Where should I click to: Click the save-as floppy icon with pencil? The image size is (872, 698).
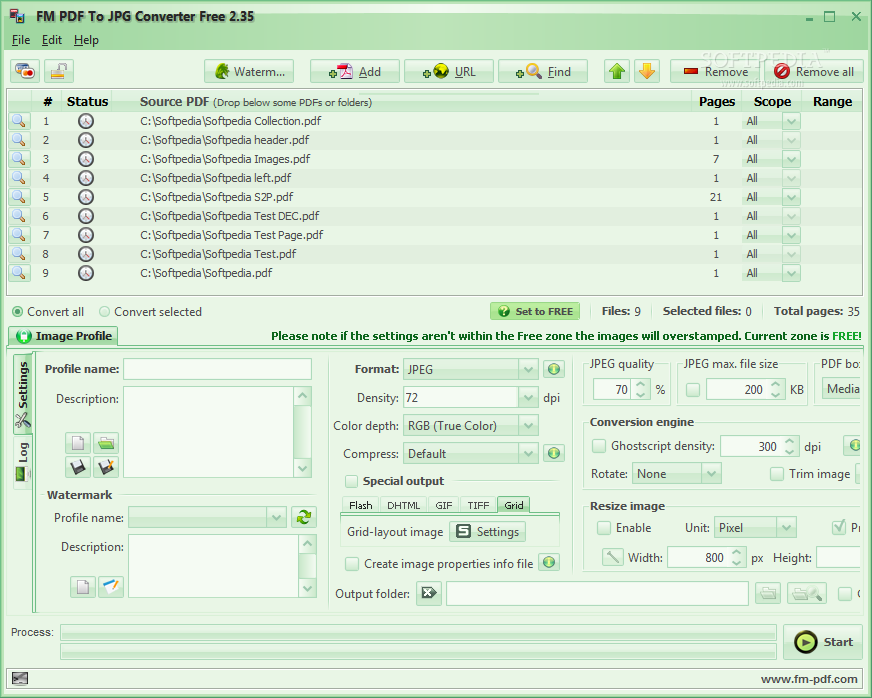pyautogui.click(x=106, y=467)
